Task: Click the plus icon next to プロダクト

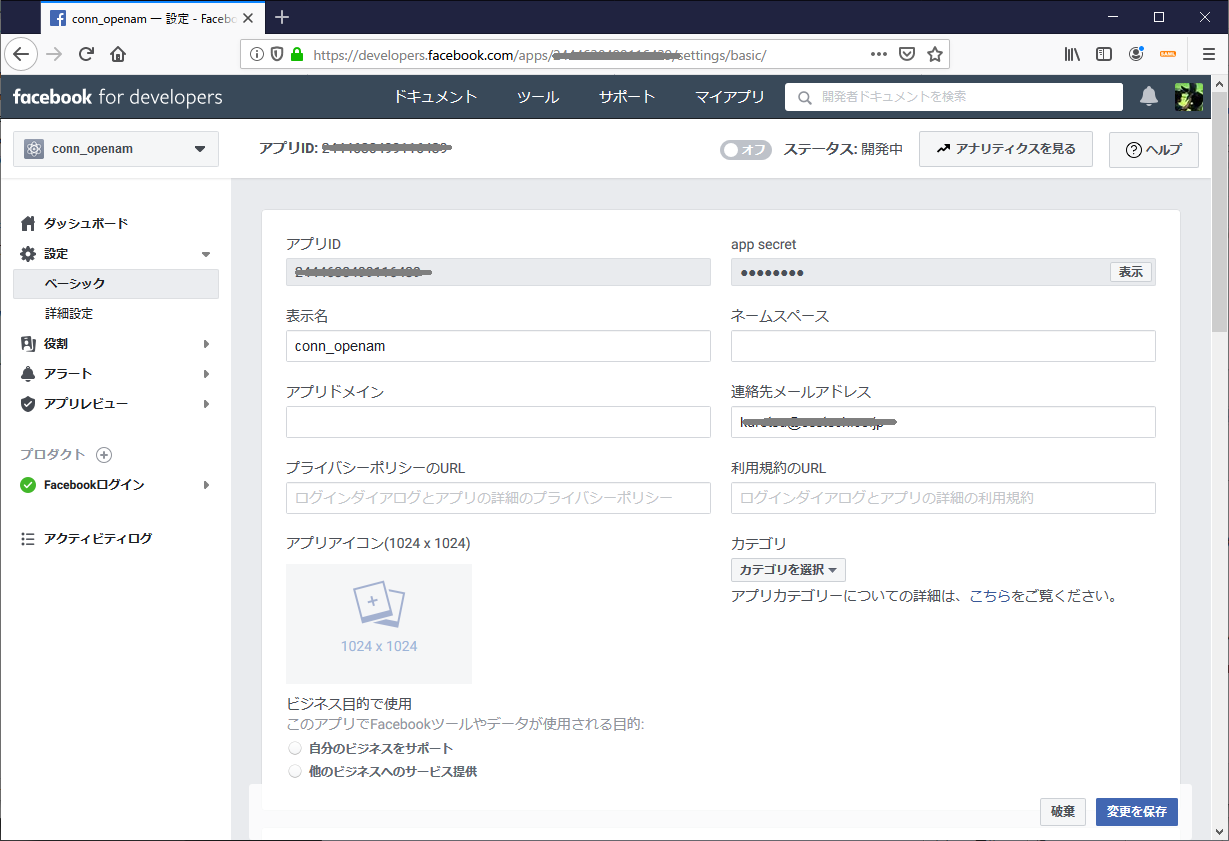Action: (x=104, y=454)
